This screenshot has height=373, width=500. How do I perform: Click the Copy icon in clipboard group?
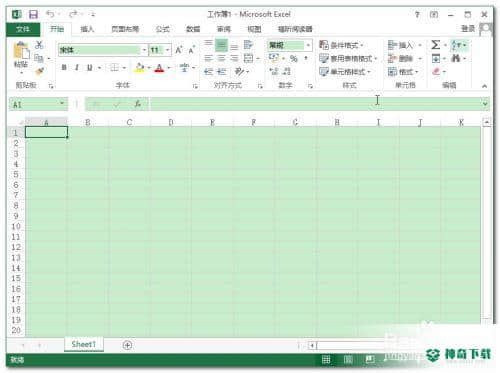click(x=39, y=58)
